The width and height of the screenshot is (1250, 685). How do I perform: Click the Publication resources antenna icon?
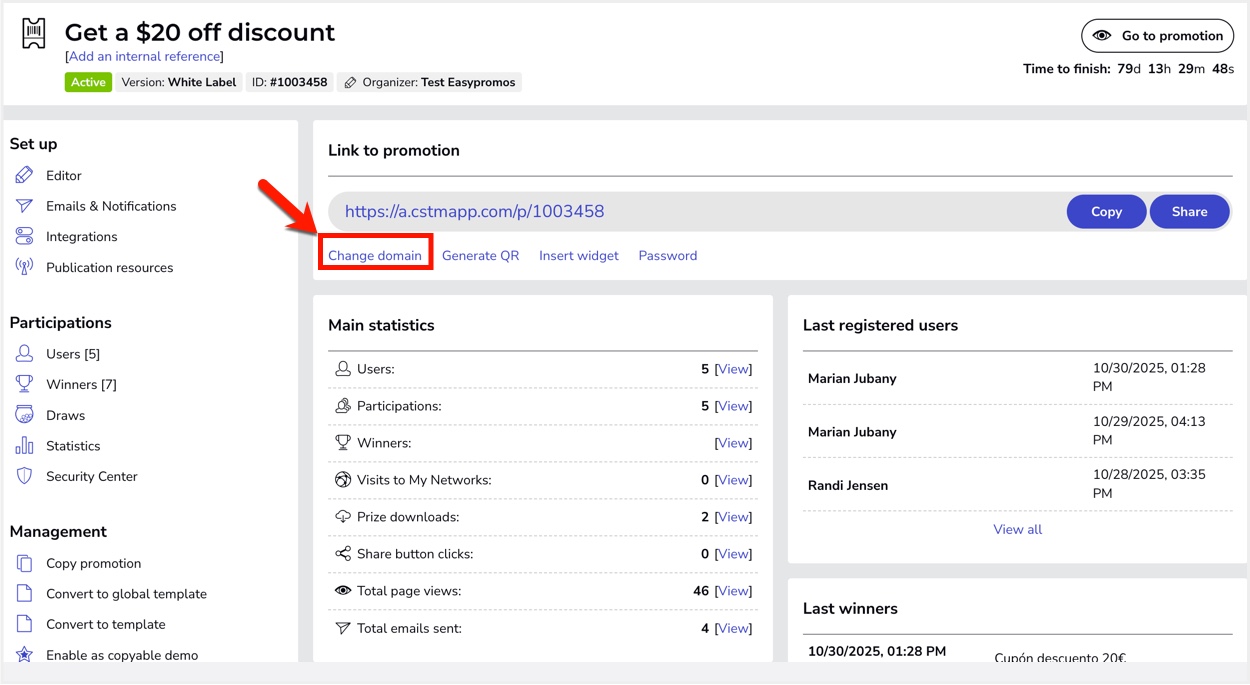24,268
